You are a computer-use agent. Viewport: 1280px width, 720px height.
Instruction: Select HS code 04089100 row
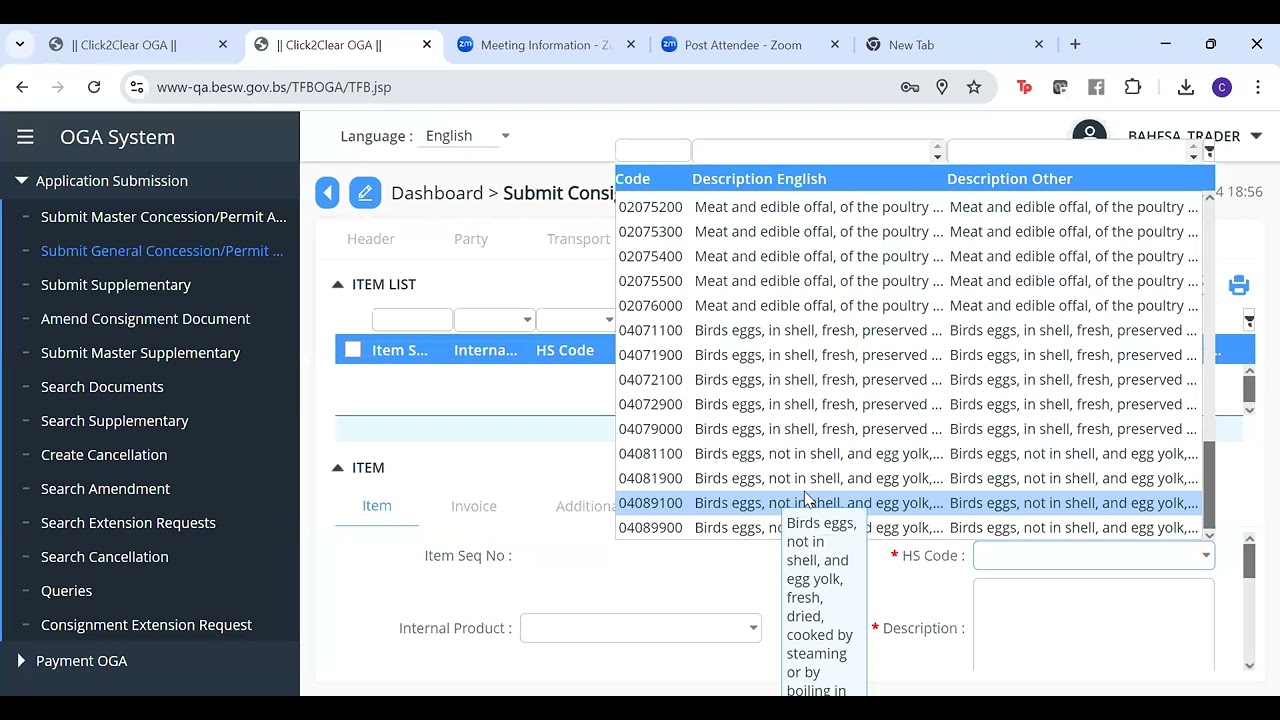tap(908, 503)
